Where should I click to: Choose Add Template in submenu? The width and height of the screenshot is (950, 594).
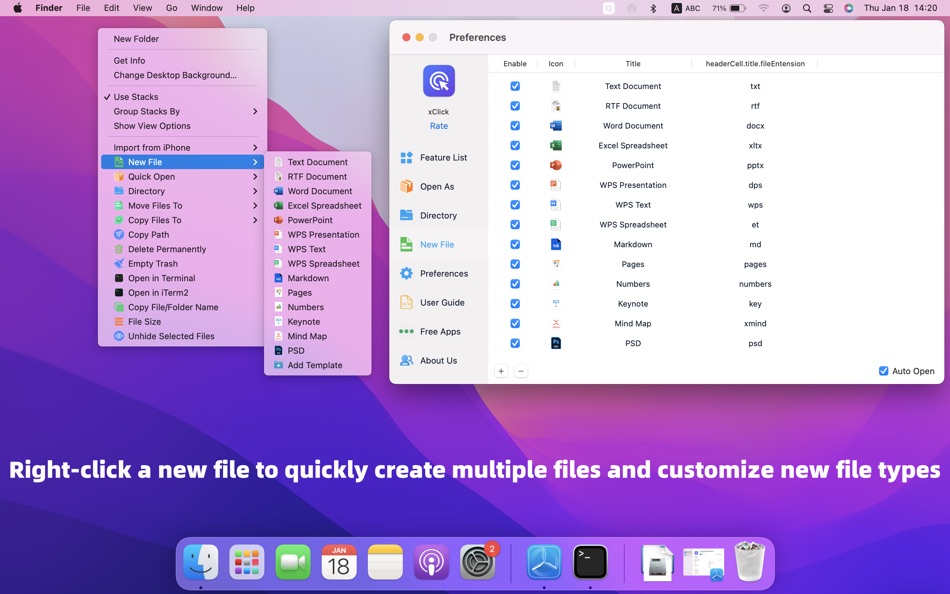[x=317, y=365]
